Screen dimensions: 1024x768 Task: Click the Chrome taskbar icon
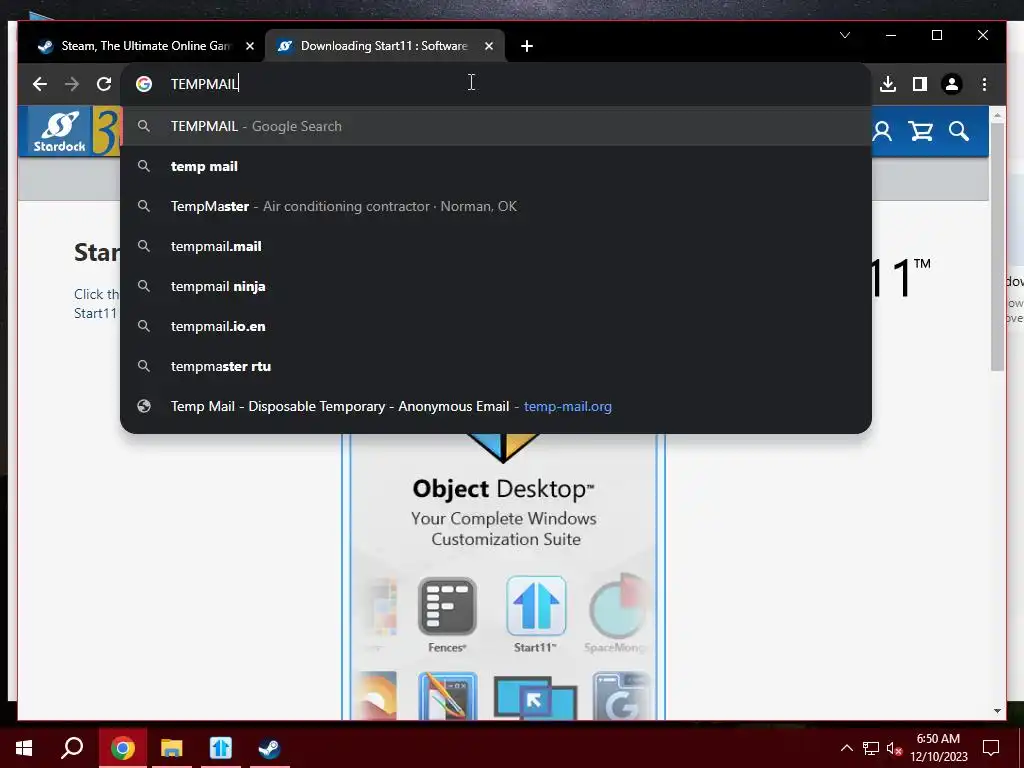coord(123,748)
